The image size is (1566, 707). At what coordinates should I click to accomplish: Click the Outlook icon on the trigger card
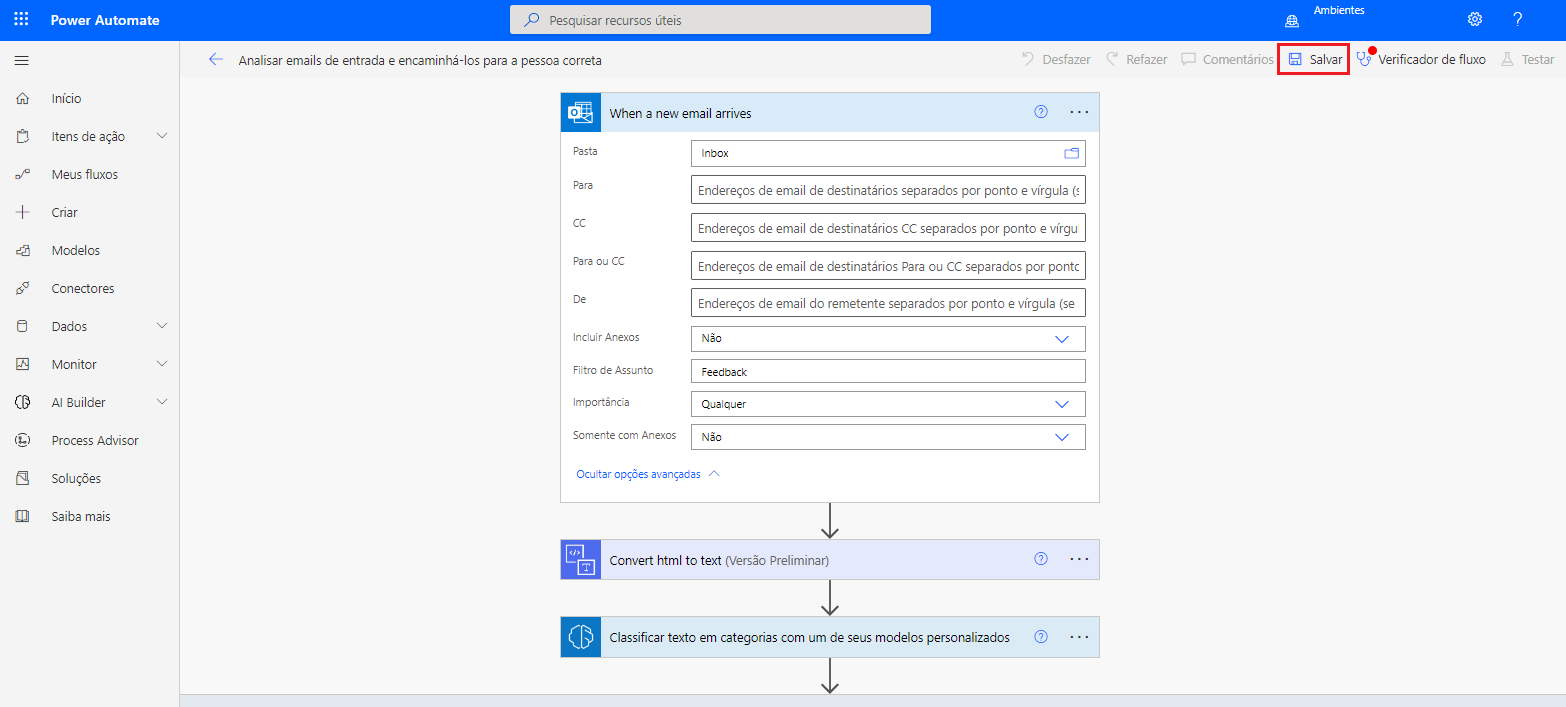[581, 112]
